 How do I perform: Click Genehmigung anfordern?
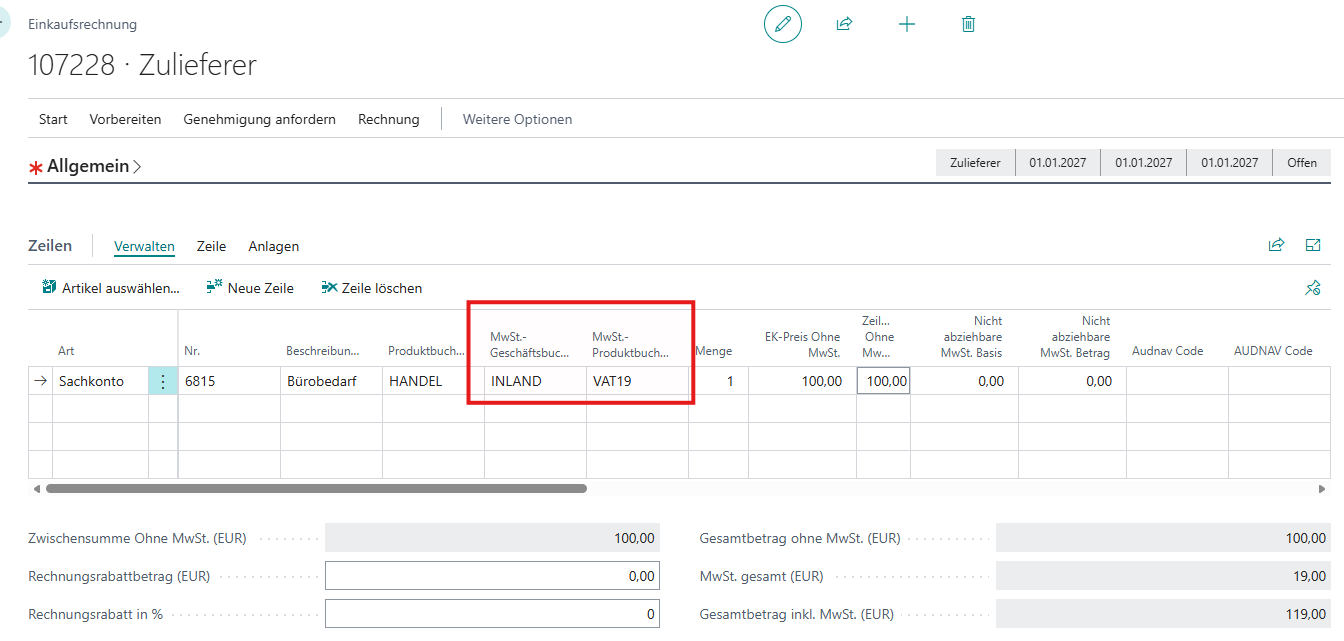pyautogui.click(x=260, y=119)
